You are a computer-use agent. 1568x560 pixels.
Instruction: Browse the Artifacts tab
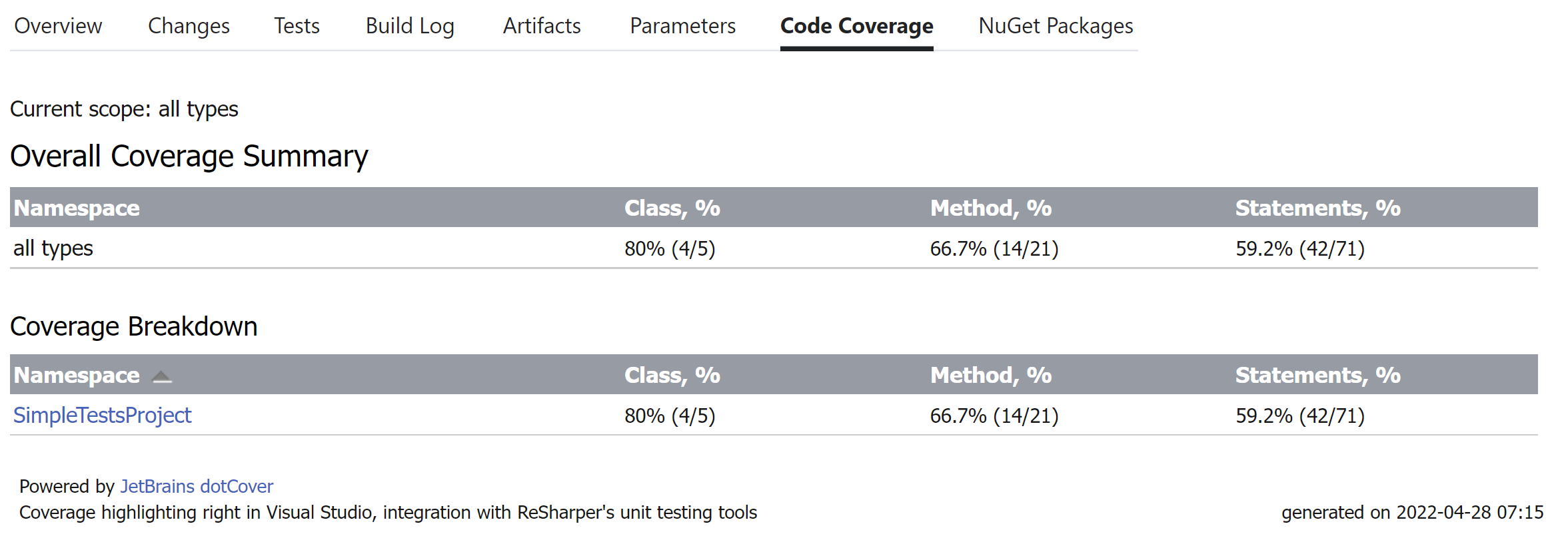coord(541,27)
